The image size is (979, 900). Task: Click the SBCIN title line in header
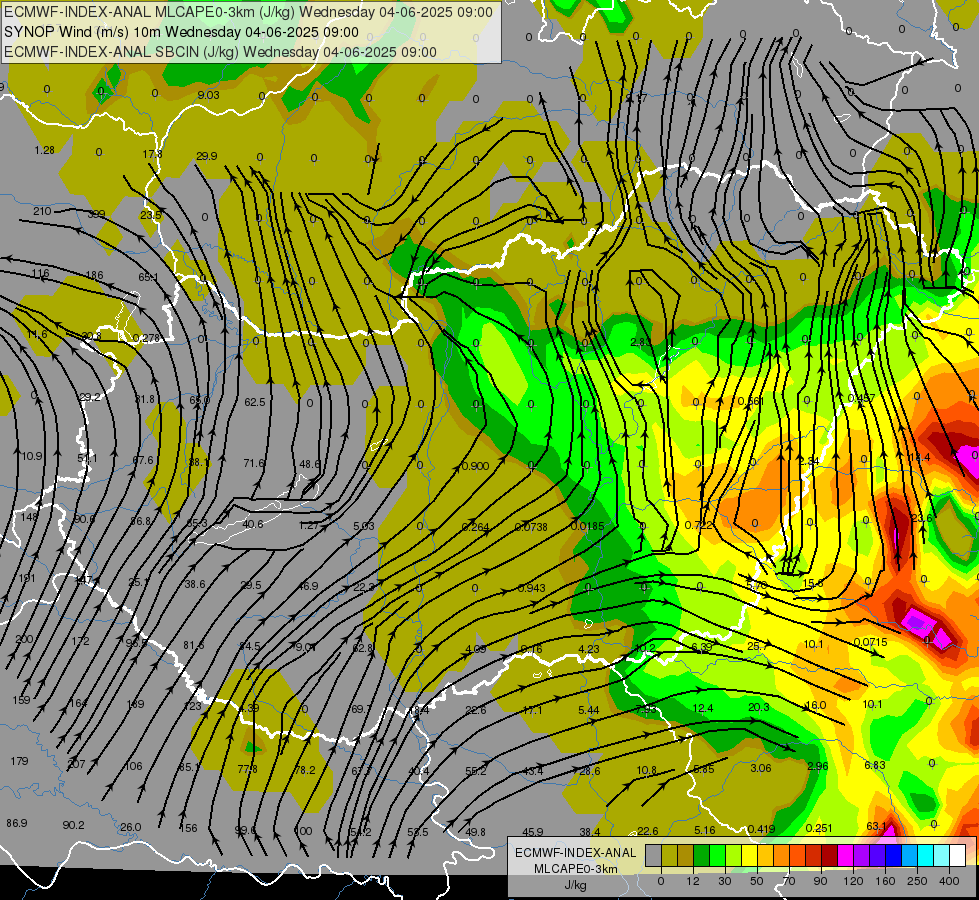click(x=220, y=52)
